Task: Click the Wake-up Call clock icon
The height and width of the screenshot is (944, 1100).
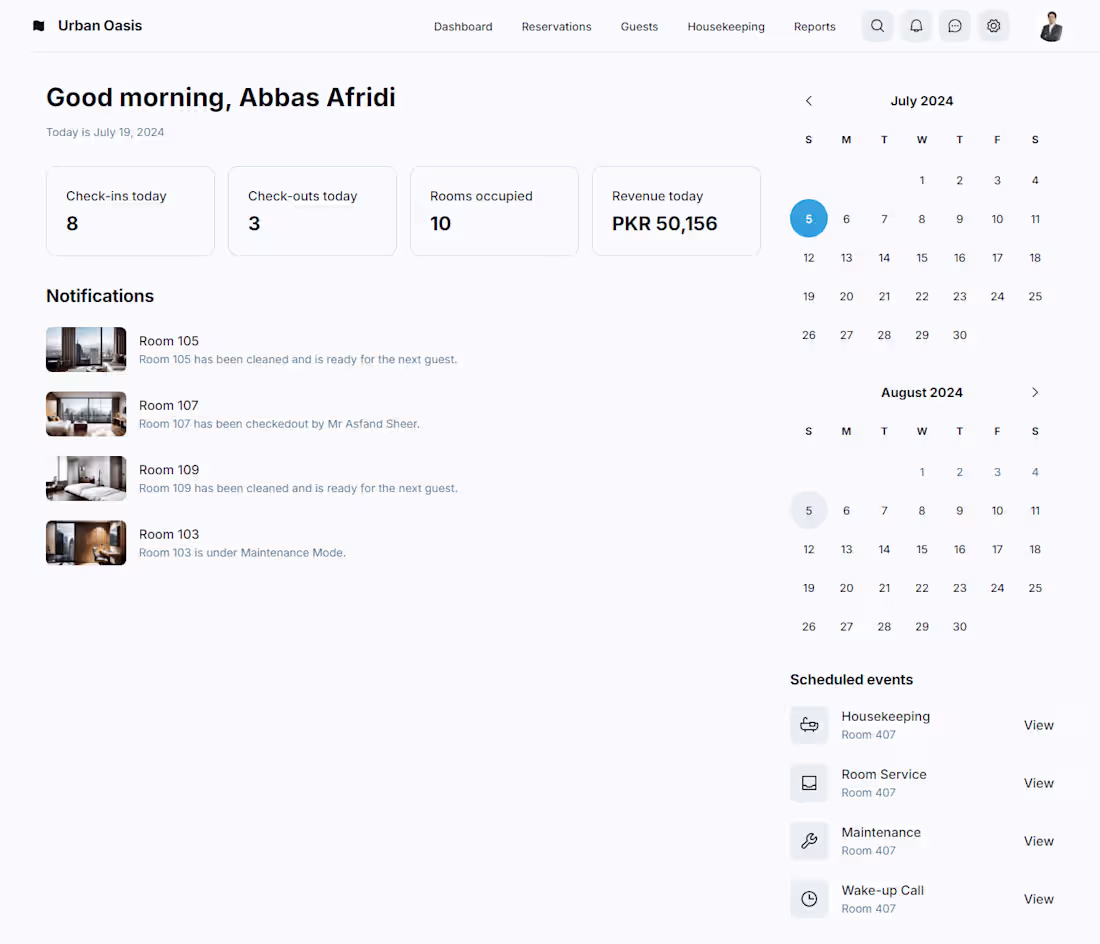Action: point(809,899)
